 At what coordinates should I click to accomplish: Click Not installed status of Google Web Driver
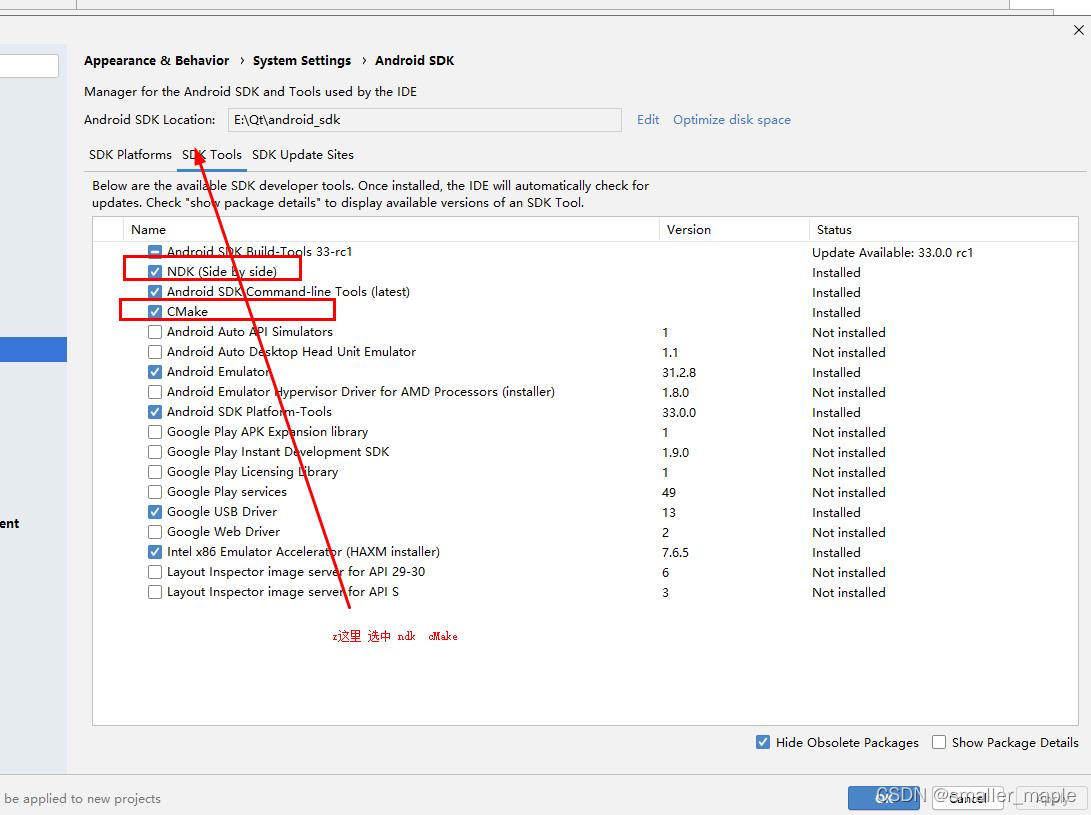coord(849,532)
